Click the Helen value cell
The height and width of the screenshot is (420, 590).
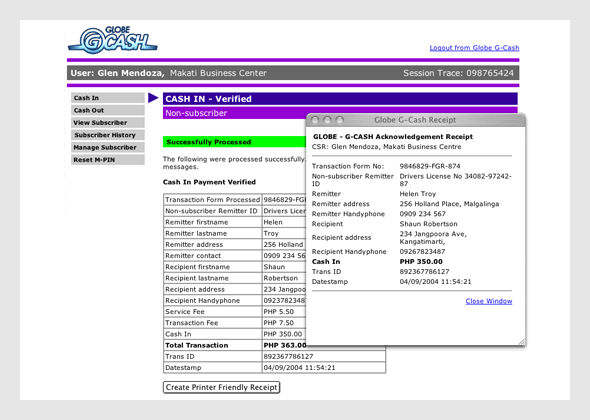coord(284,222)
